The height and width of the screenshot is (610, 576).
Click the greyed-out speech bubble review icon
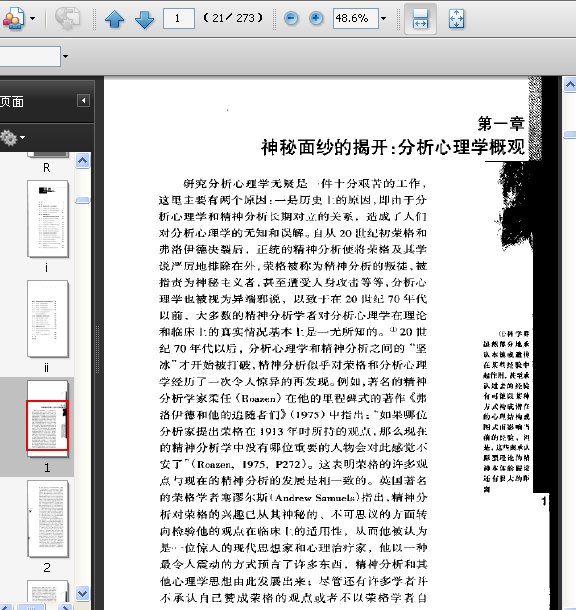pyautogui.click(x=67, y=18)
